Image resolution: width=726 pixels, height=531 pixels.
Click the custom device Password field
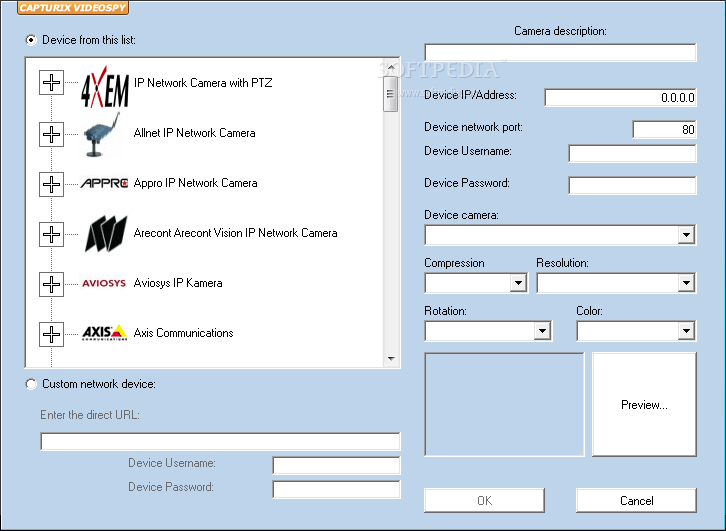[337, 489]
